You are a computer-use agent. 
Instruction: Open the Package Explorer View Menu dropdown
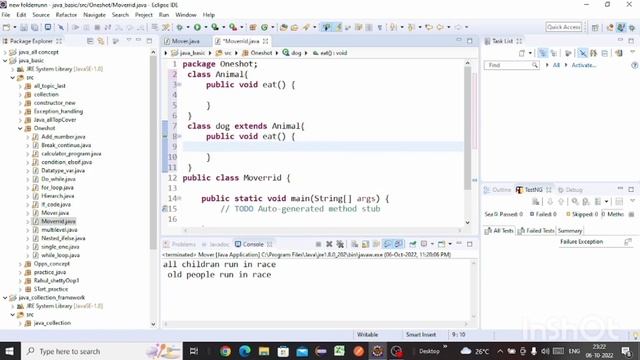129,40
